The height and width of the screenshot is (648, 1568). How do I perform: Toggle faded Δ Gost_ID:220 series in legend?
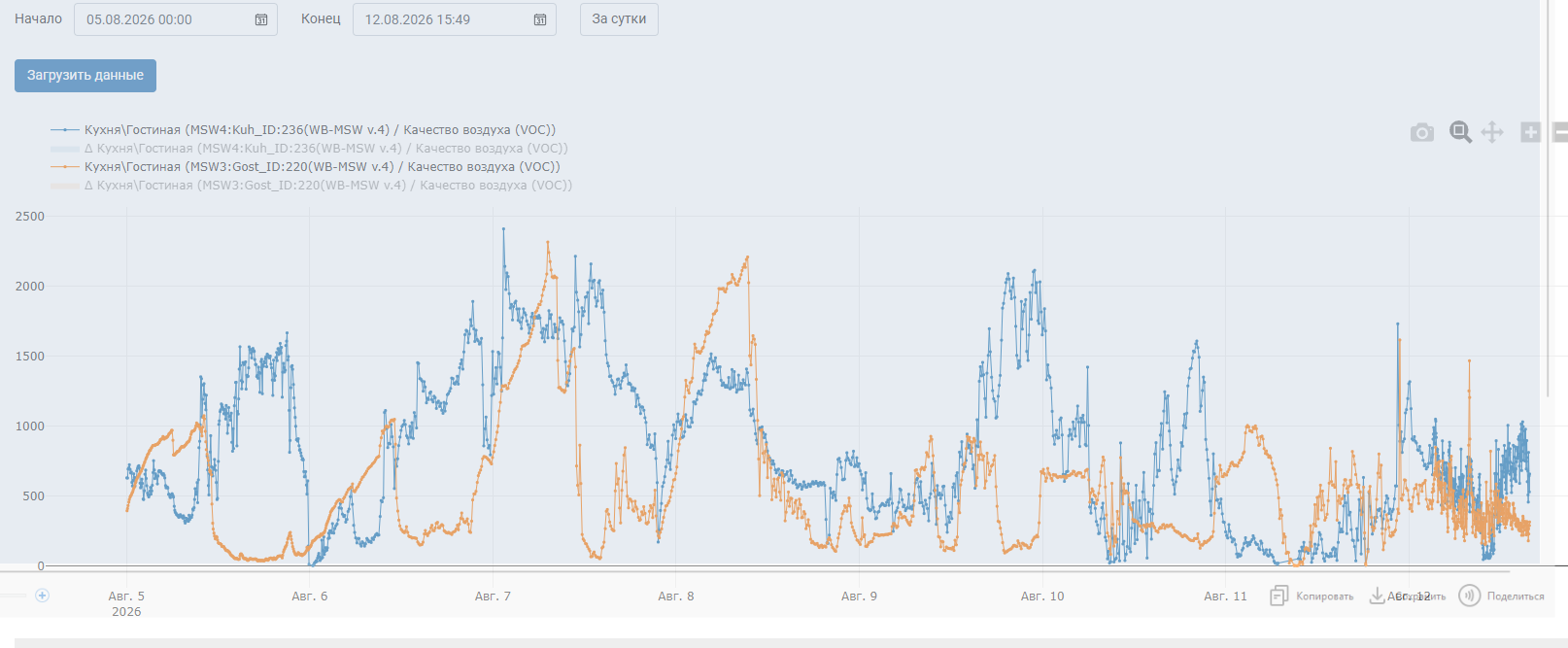(311, 185)
